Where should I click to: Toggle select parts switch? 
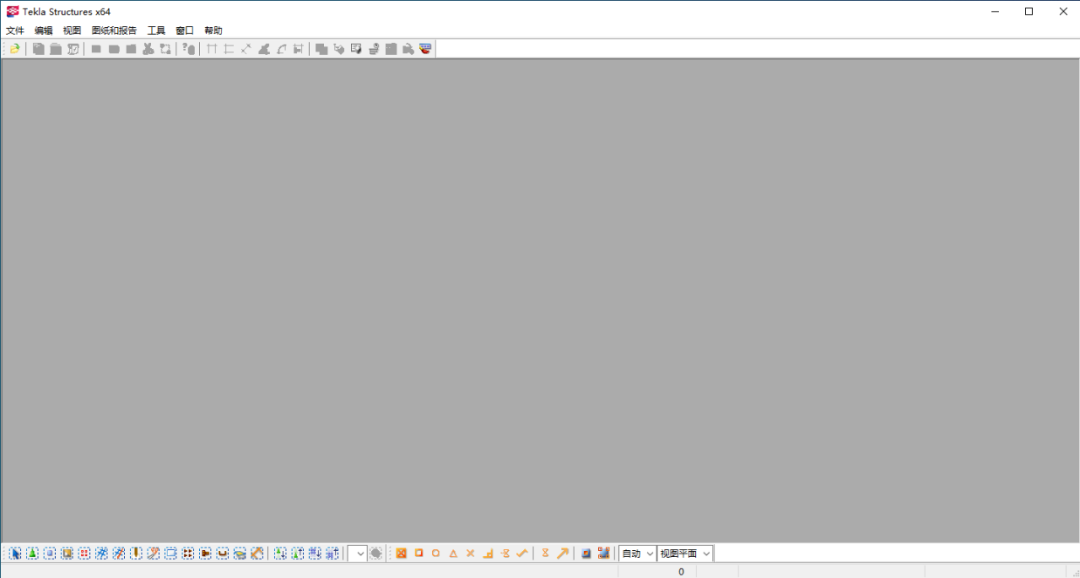pyautogui.click(x=50, y=553)
